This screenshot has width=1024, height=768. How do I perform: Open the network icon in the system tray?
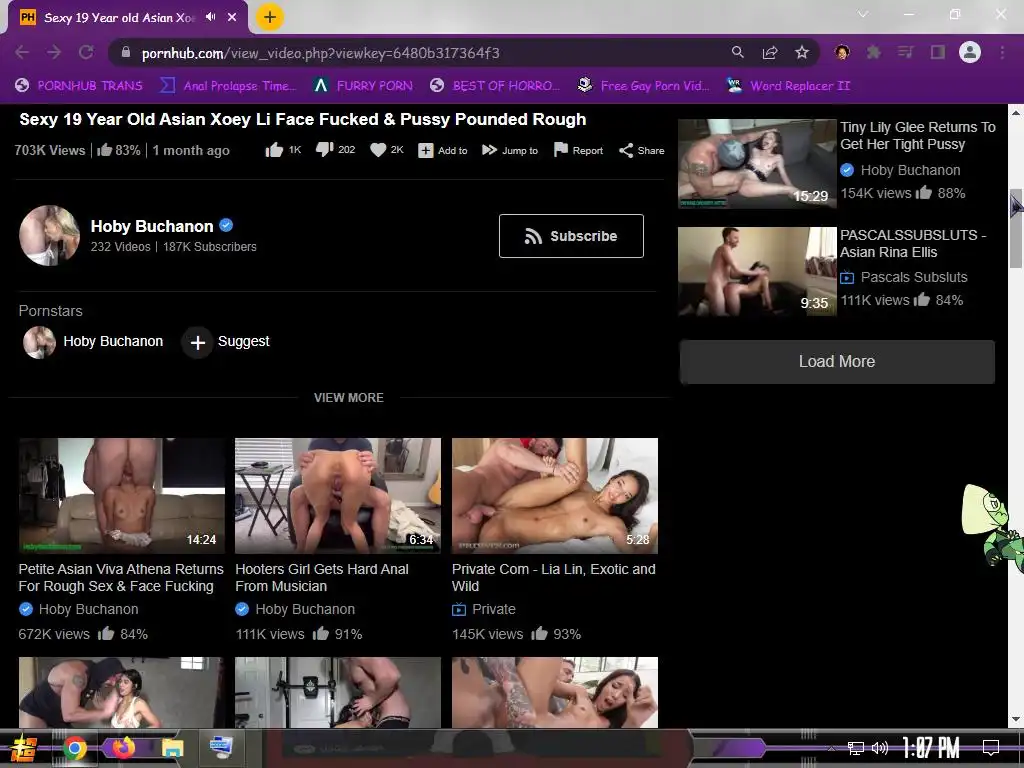(x=856, y=748)
